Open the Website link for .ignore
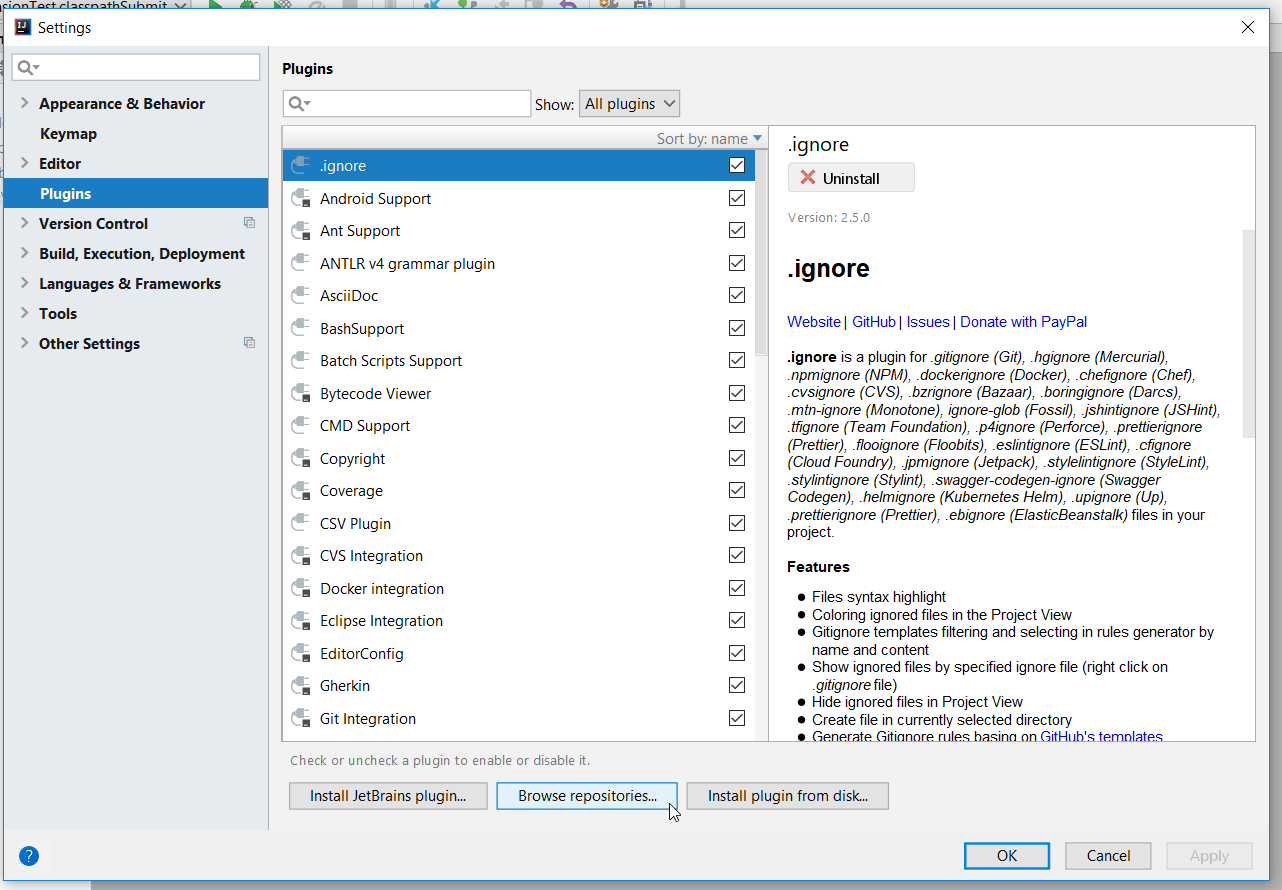The width and height of the screenshot is (1282, 890). (814, 322)
